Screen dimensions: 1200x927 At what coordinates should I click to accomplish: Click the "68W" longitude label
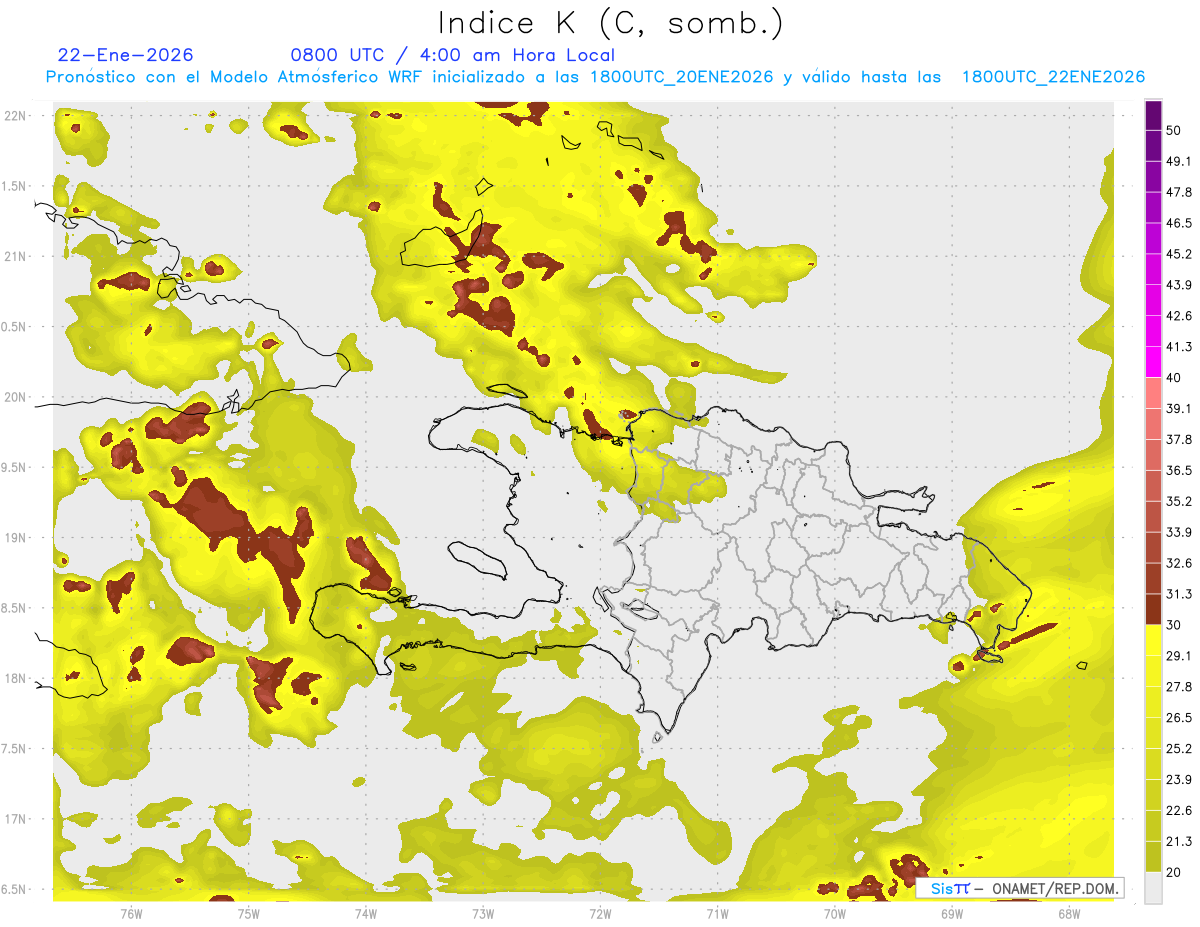pyautogui.click(x=1068, y=914)
